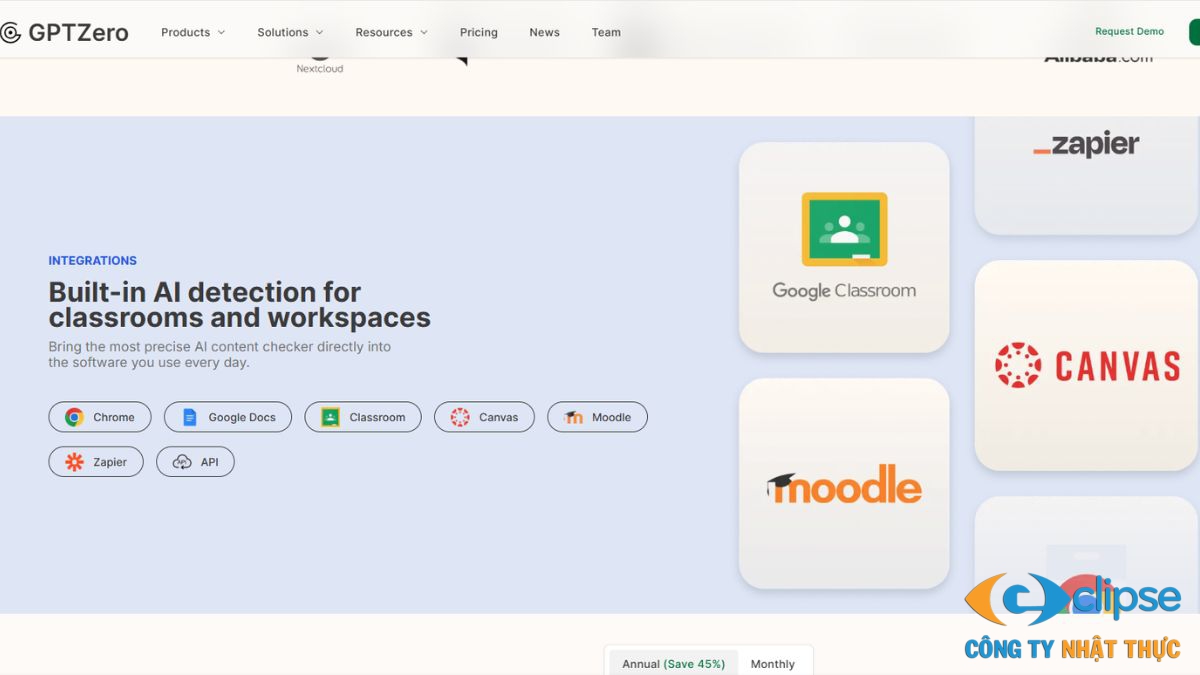This screenshot has width=1200, height=675.
Task: Click the Moodle icon in the Moodle chip
Action: tap(573, 417)
